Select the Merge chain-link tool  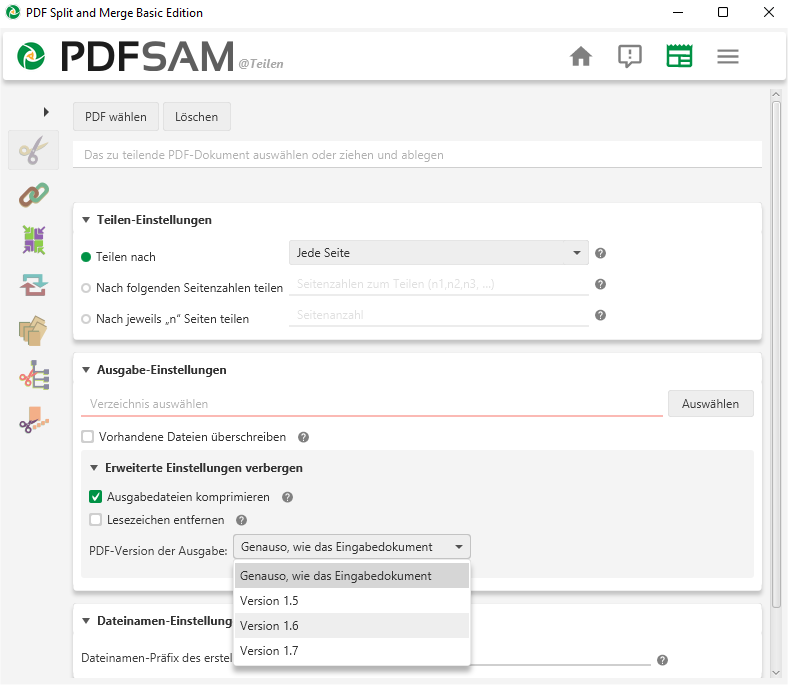pos(34,195)
